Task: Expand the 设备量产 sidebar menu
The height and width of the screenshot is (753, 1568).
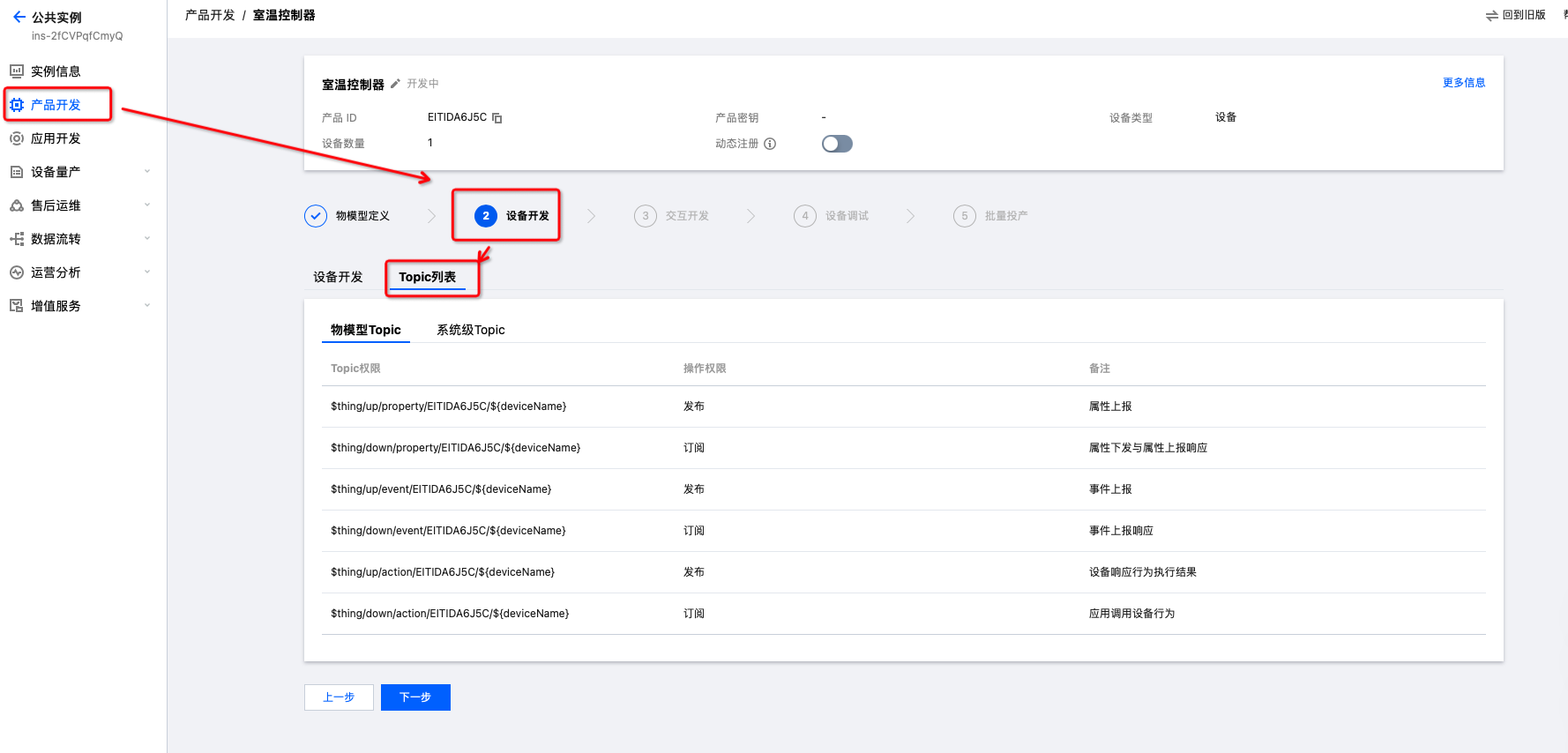Action: (x=147, y=172)
